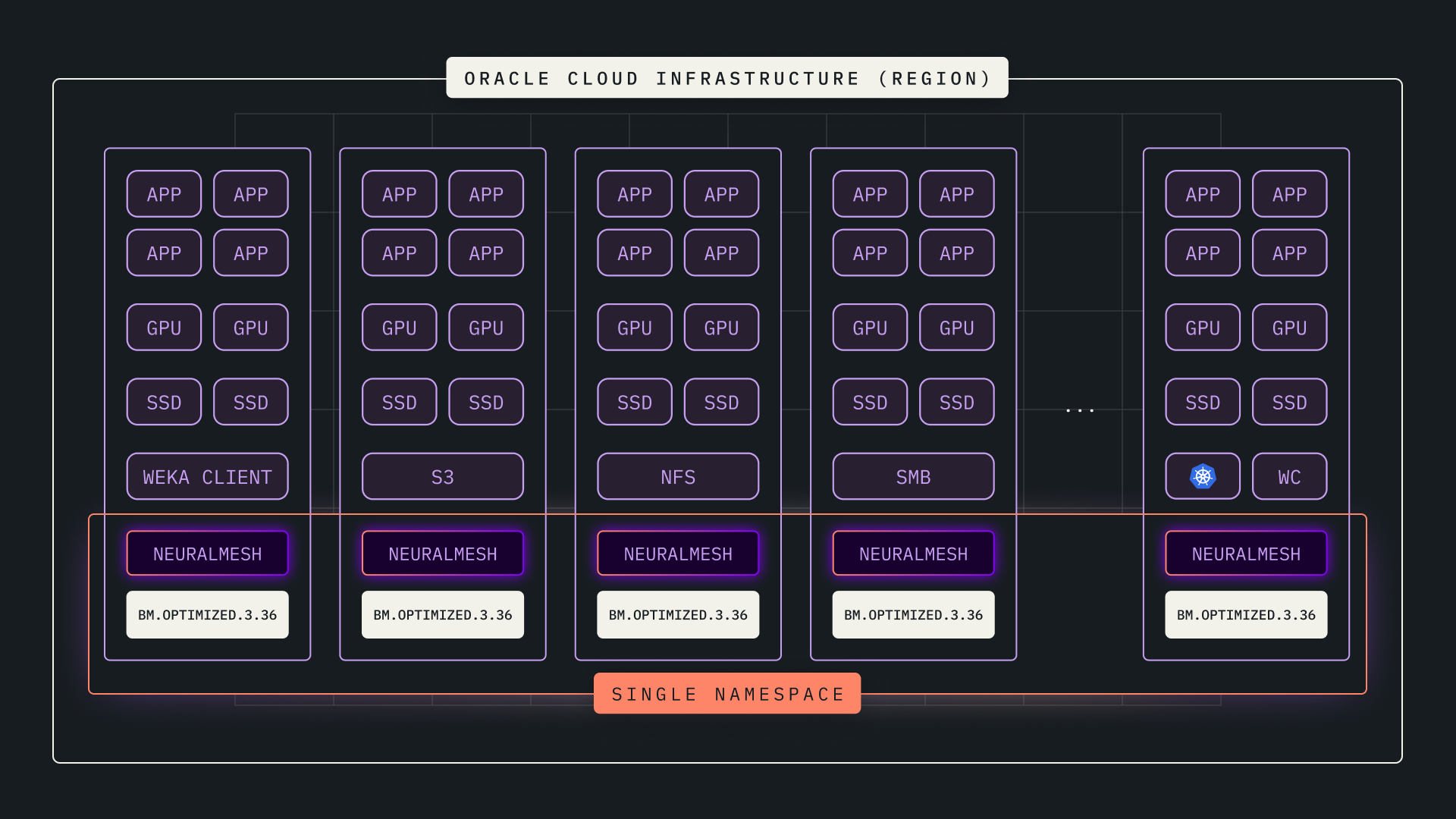Click the Kubernetes wheel icon
This screenshot has width=1456, height=819.
tap(1203, 476)
